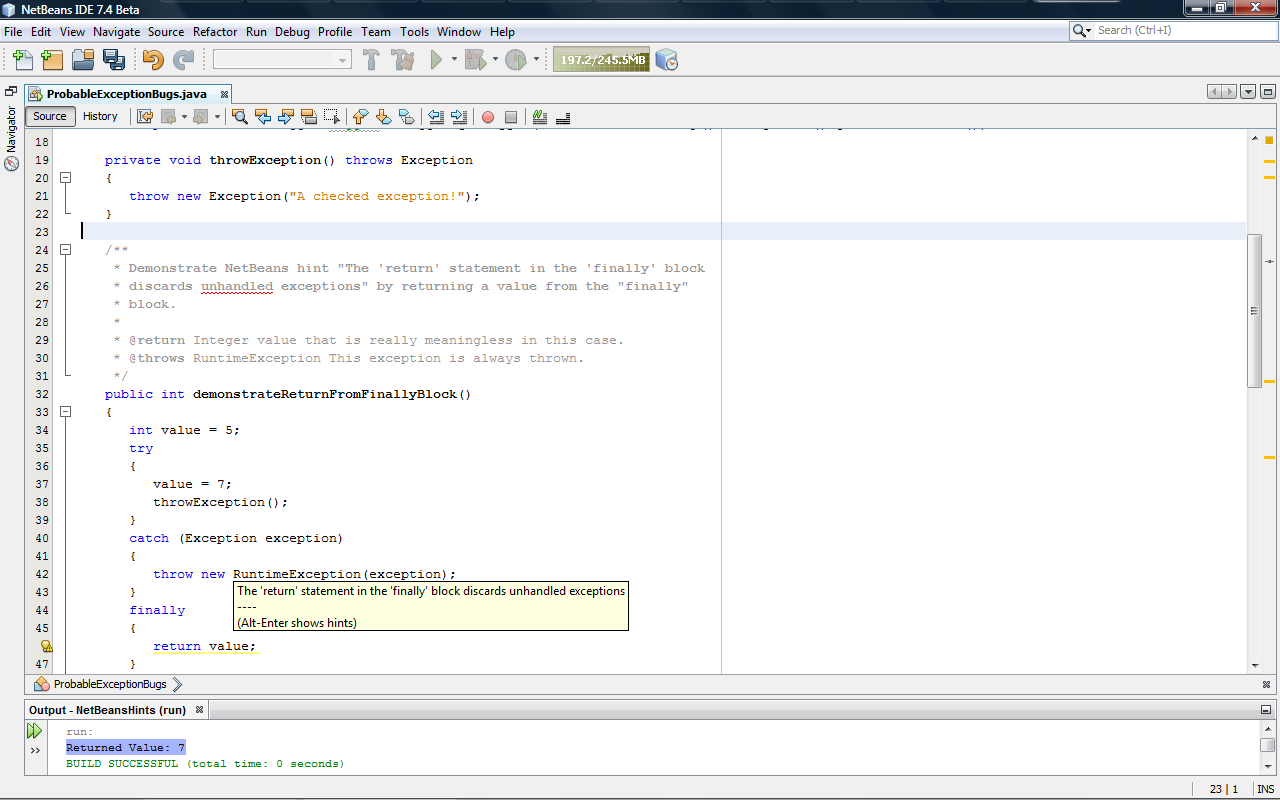Image resolution: width=1280 pixels, height=800 pixels.
Task: Click the Uncomment lines icon
Action: [x=563, y=117]
